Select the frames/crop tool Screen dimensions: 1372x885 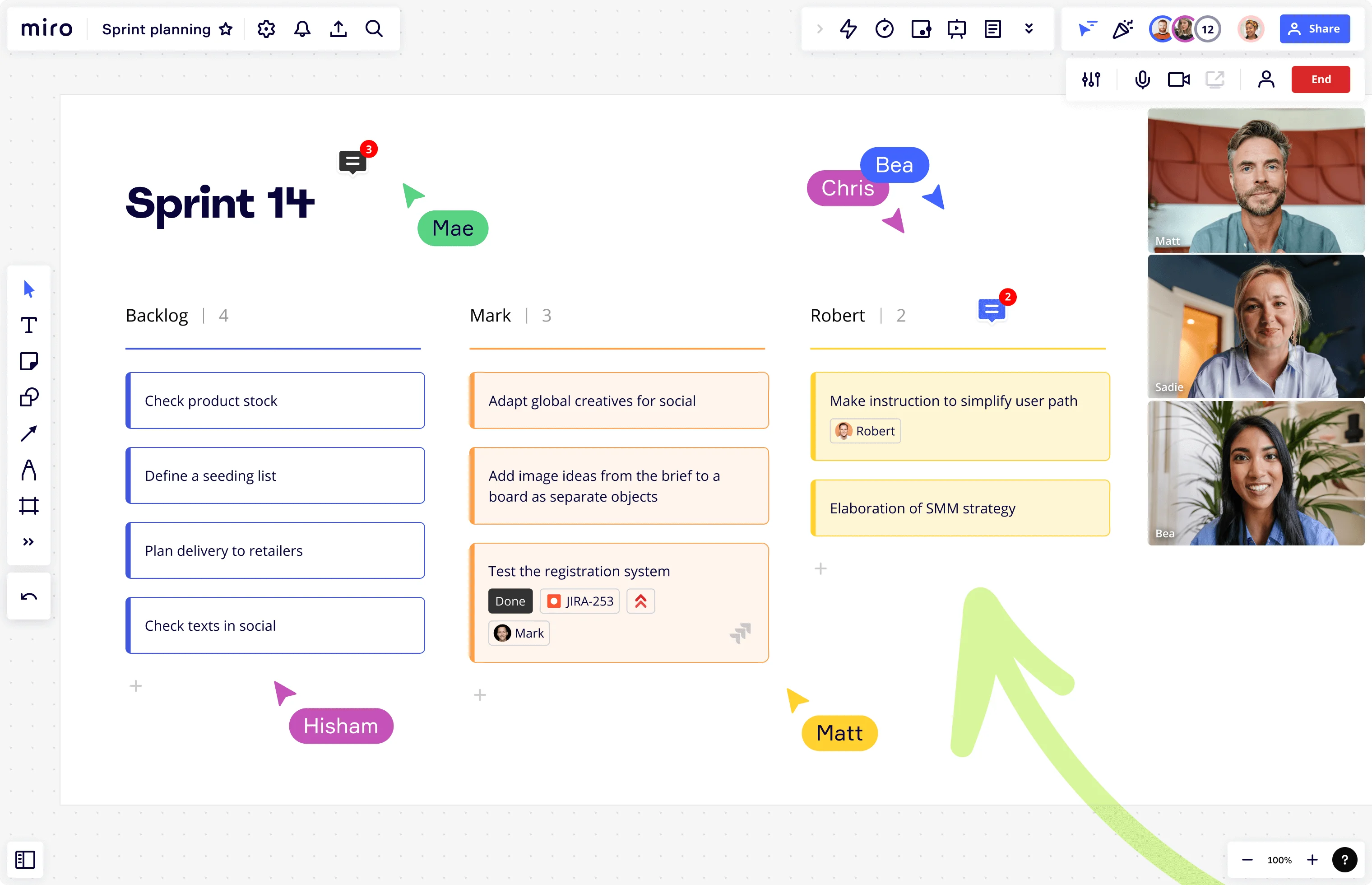pos(29,505)
